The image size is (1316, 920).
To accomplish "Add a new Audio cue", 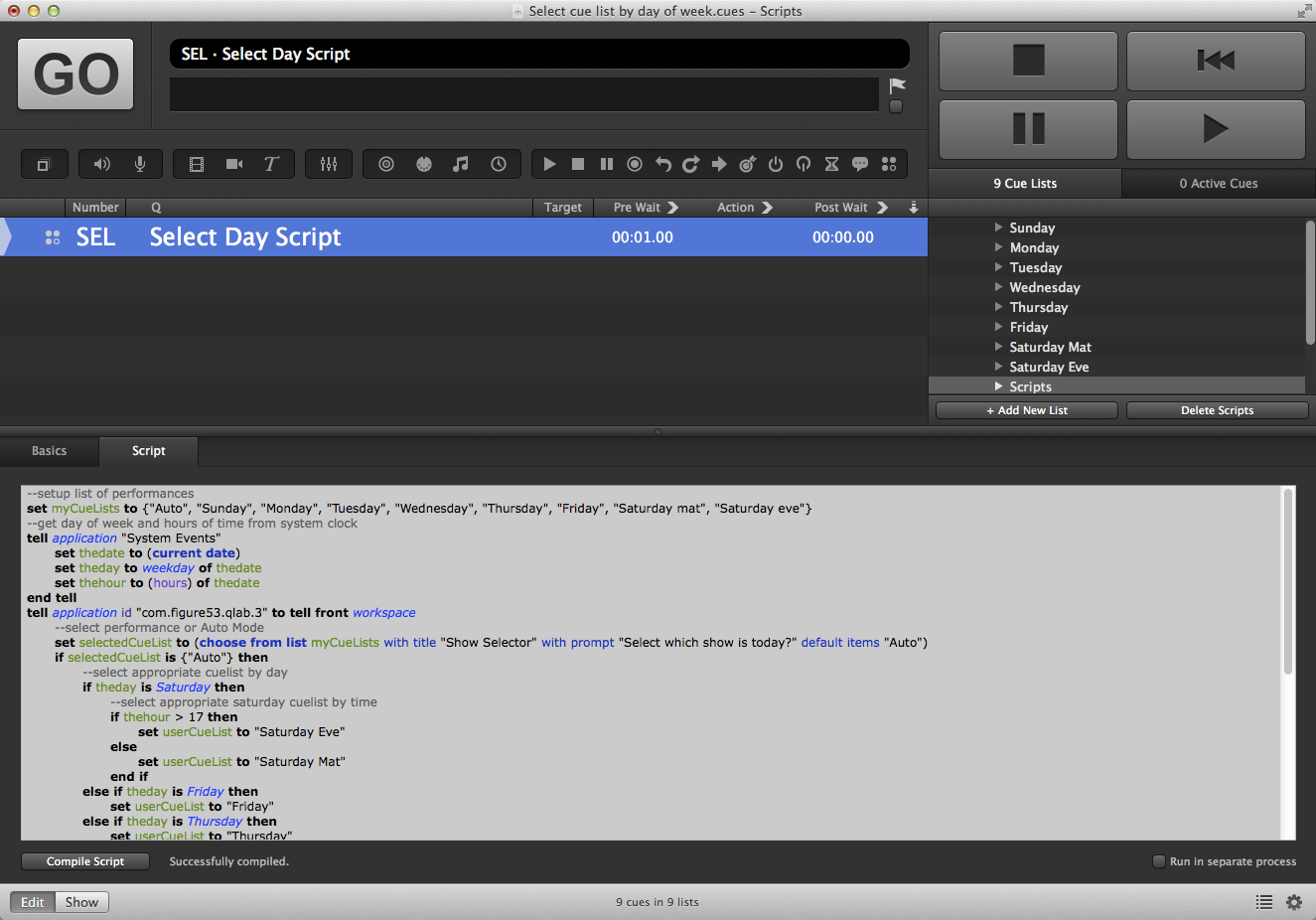I will pos(102,164).
